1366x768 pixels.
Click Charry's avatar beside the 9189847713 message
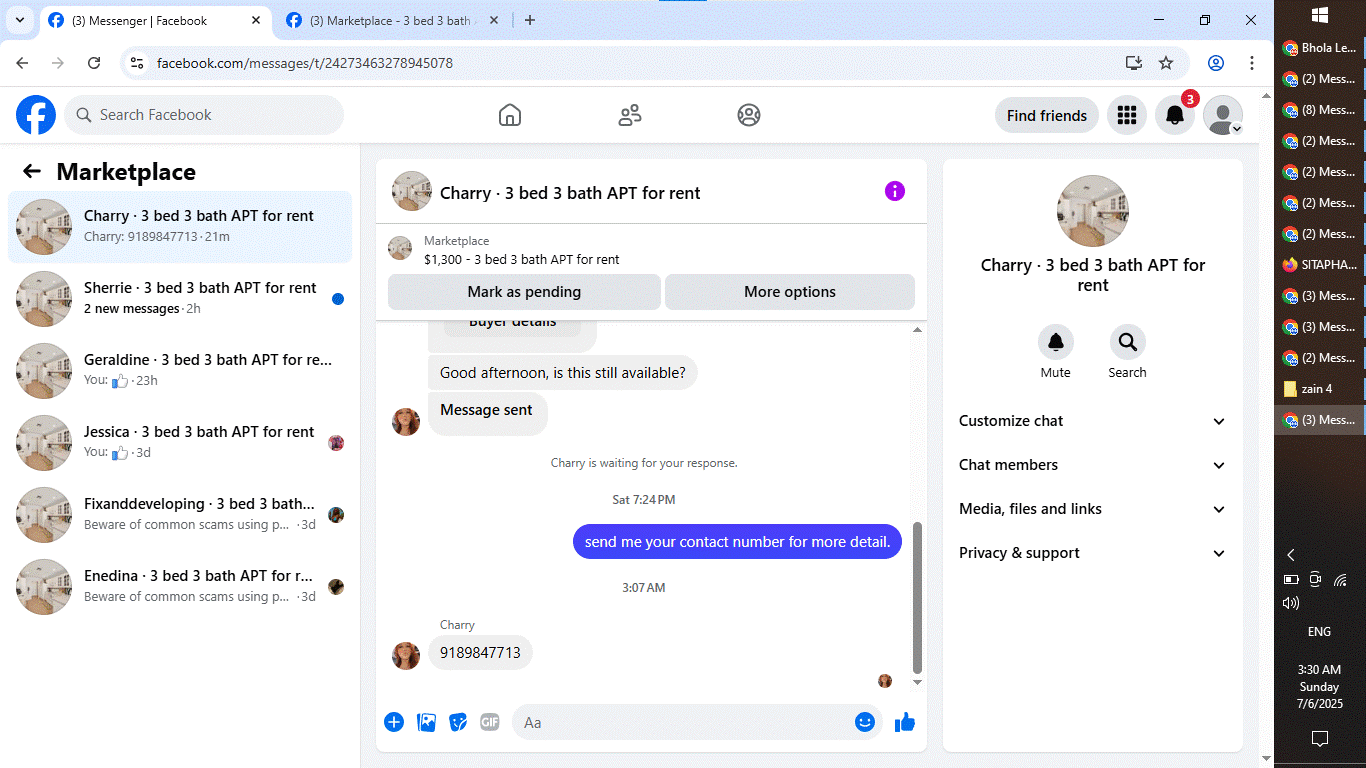(x=406, y=655)
